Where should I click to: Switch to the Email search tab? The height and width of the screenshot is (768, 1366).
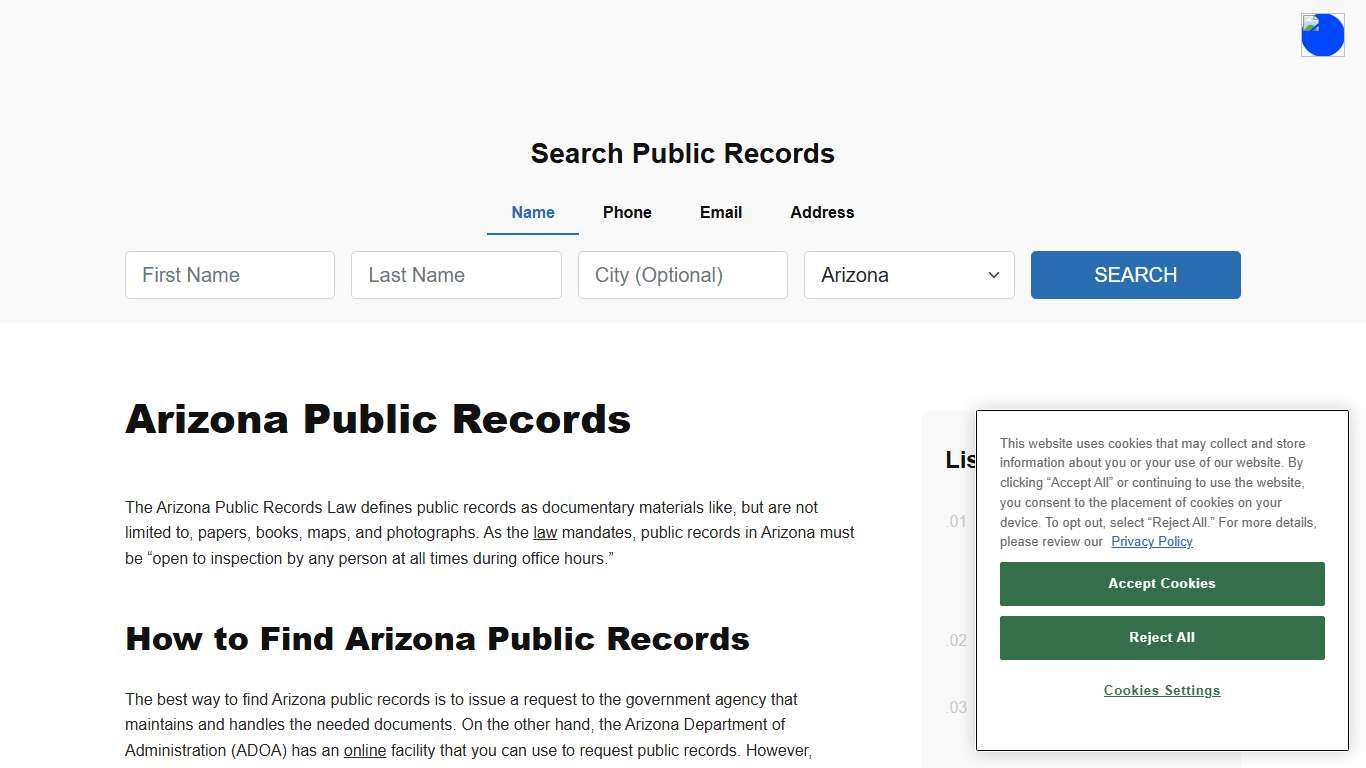click(x=720, y=212)
